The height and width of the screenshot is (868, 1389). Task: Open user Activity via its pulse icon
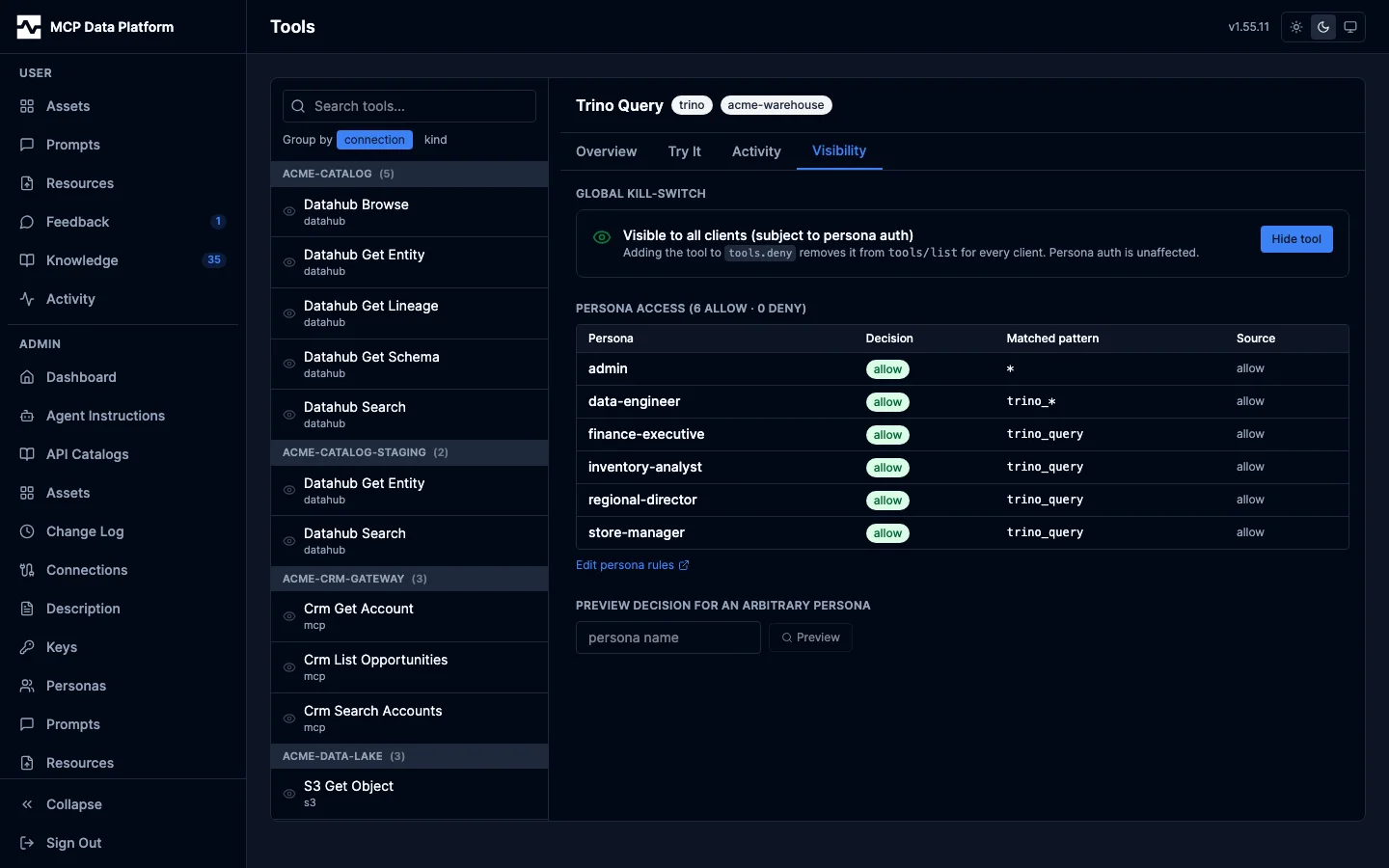tap(27, 299)
